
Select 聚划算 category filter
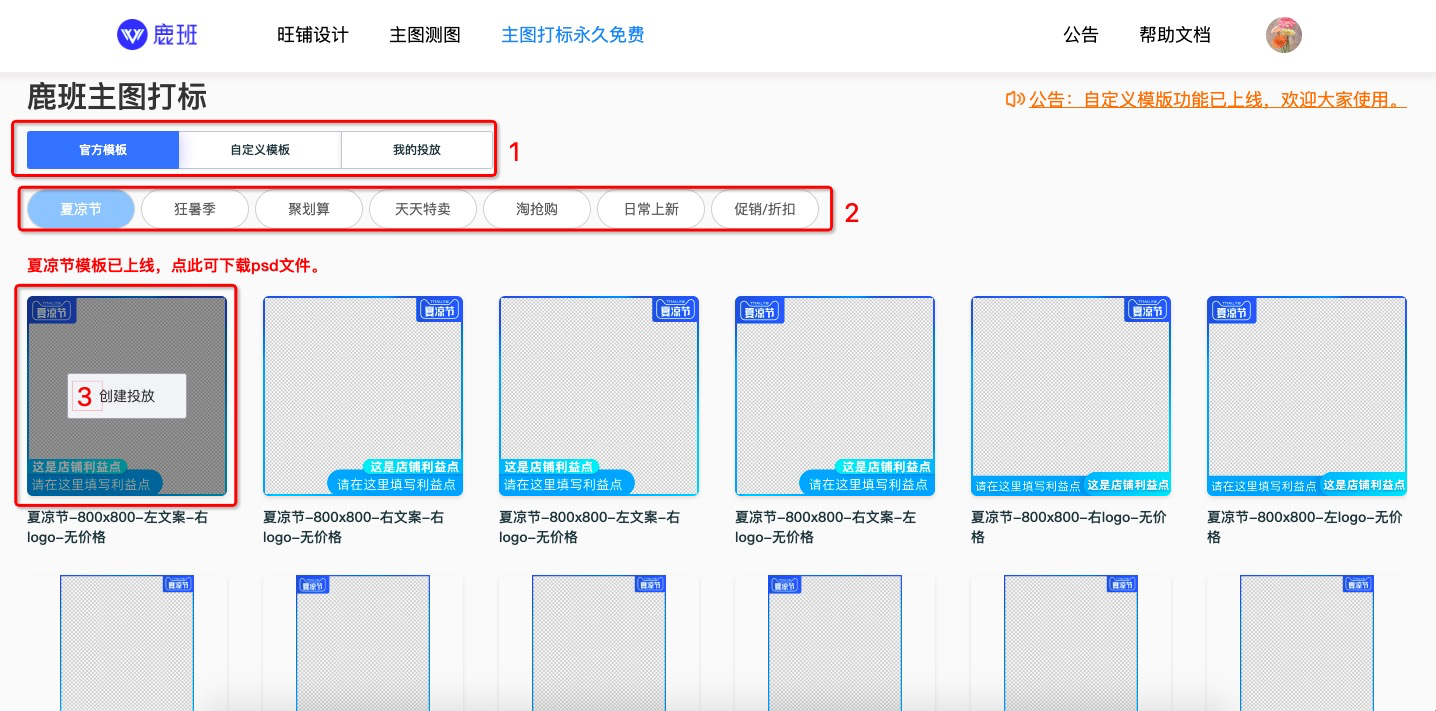pyautogui.click(x=309, y=210)
